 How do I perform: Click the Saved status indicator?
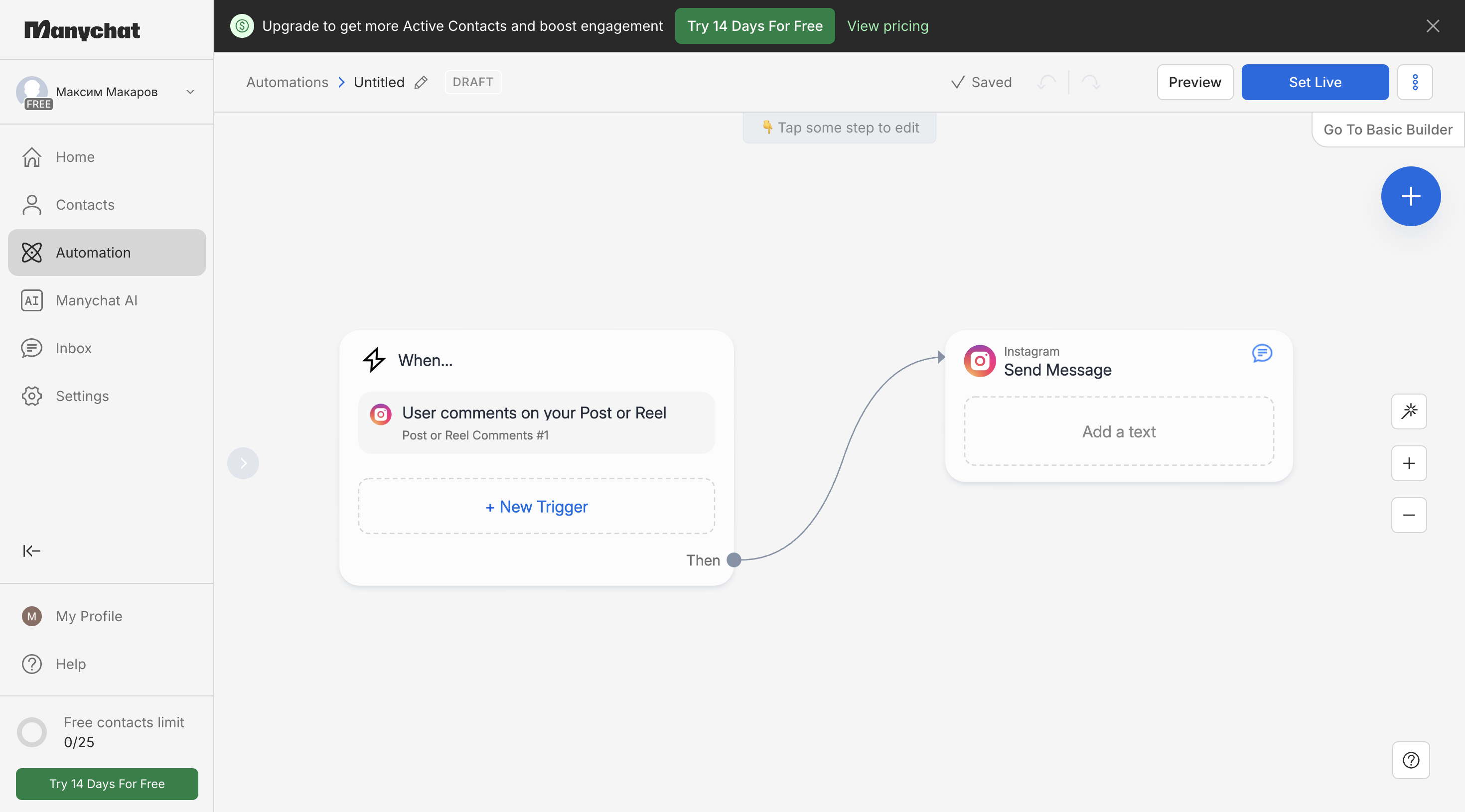click(981, 83)
